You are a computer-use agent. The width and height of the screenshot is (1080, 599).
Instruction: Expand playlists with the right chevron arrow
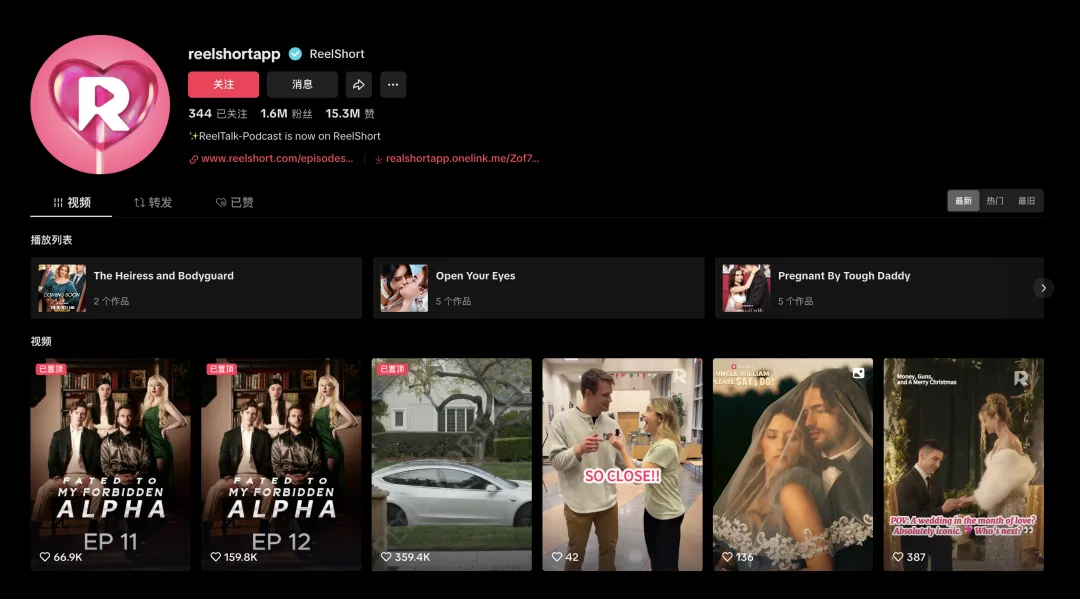tap(1043, 288)
